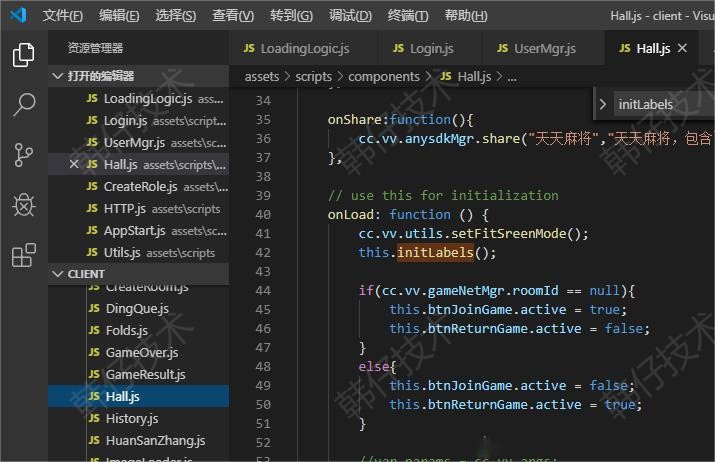Image resolution: width=715 pixels, height=462 pixels.
Task: Open the 编辑(E) menu
Action: coord(119,16)
